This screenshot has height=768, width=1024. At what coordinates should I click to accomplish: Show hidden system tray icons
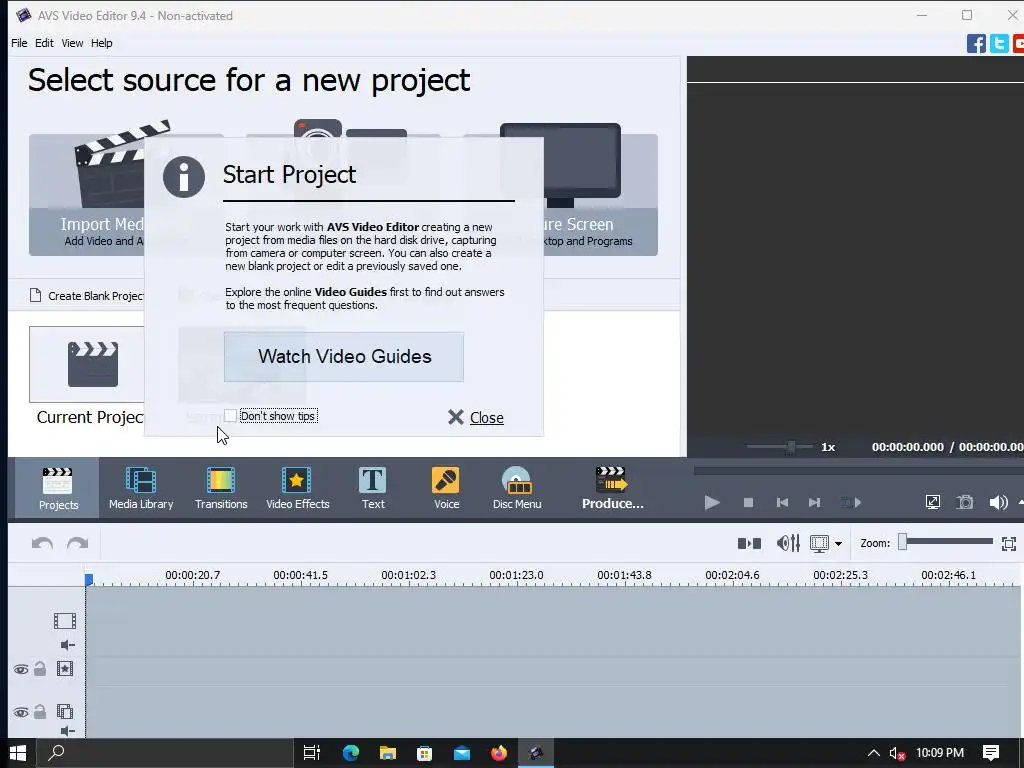tap(873, 753)
